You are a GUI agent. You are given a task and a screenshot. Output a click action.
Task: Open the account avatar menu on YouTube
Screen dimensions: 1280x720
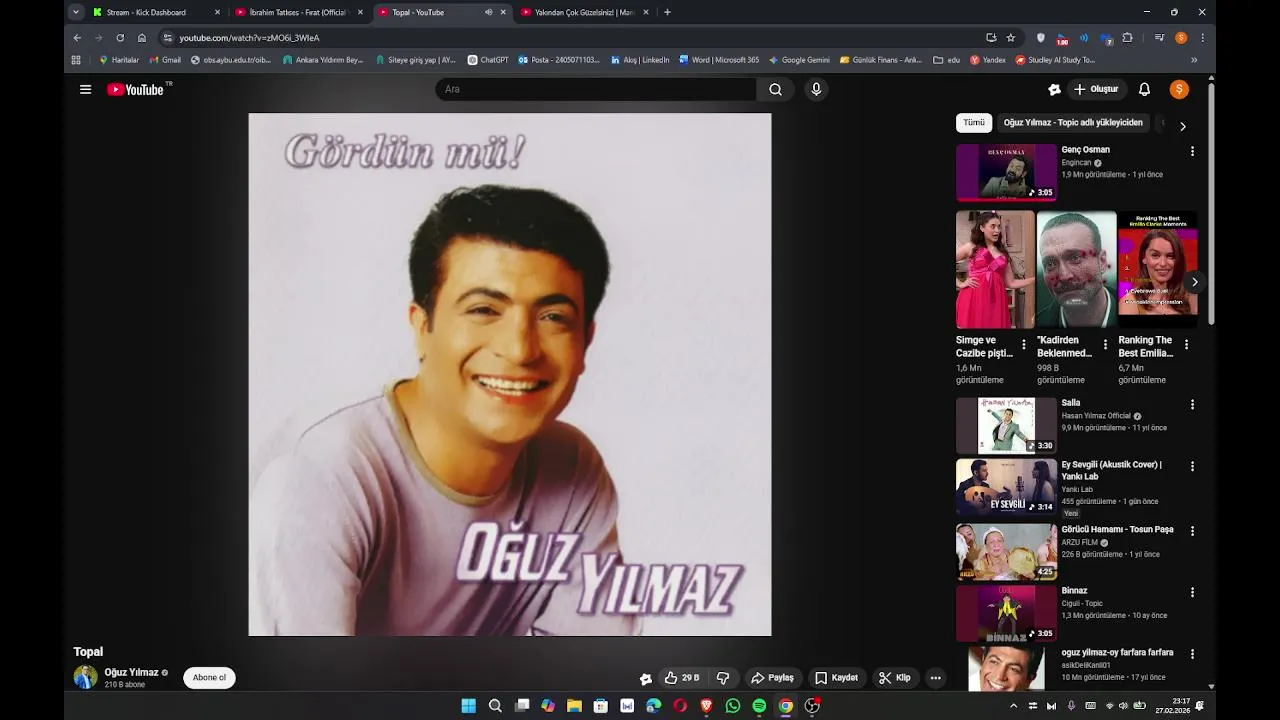coord(1179,89)
